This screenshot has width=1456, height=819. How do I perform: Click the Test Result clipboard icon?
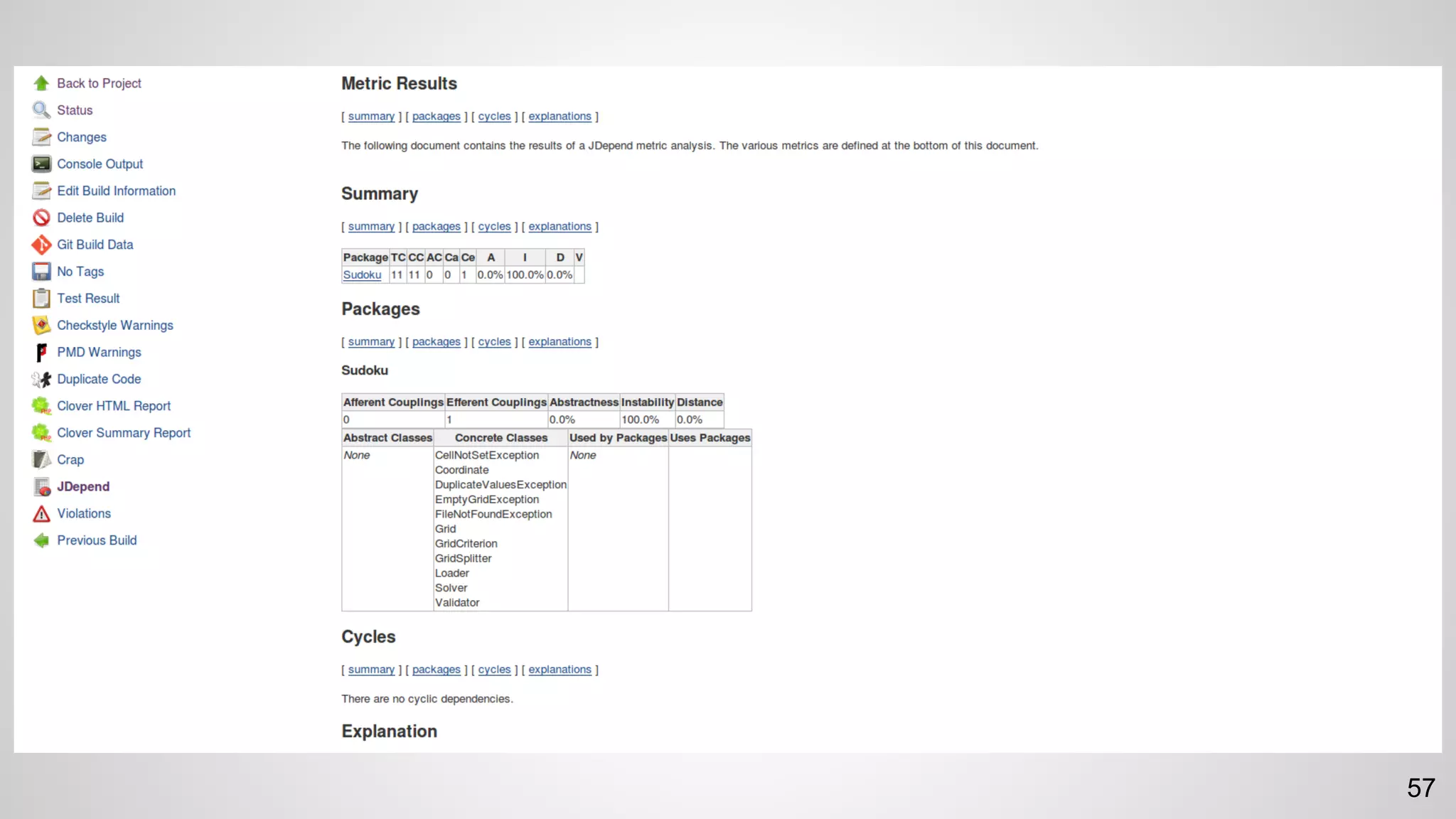point(41,299)
